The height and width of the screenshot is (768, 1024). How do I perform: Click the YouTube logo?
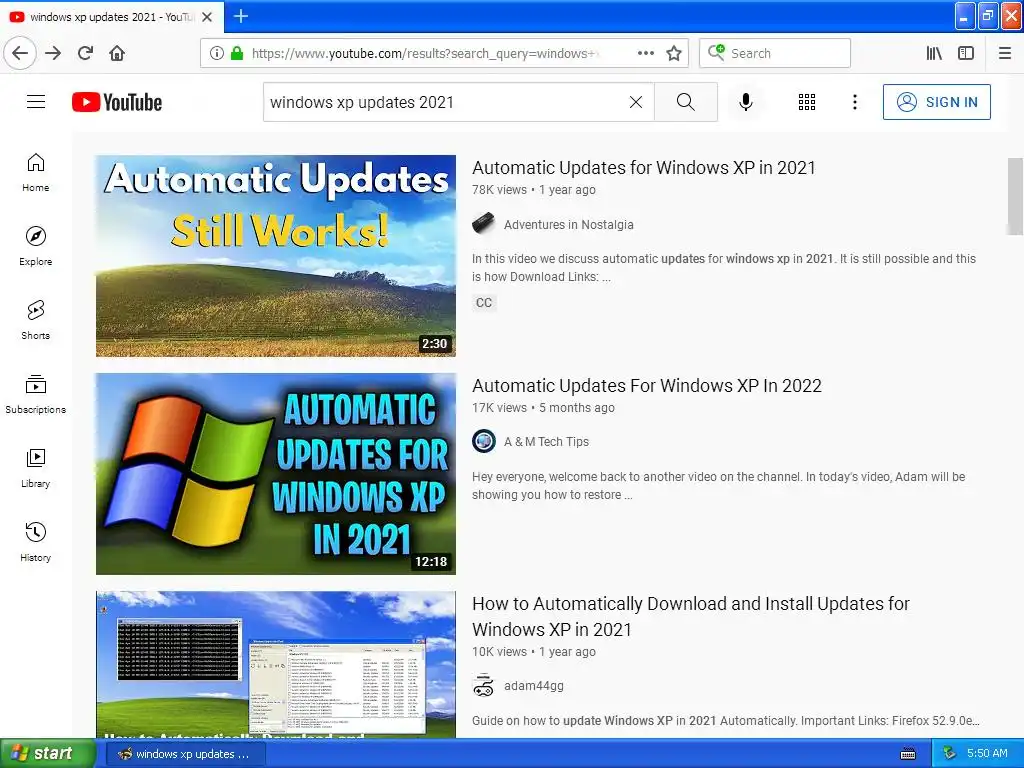click(x=117, y=102)
